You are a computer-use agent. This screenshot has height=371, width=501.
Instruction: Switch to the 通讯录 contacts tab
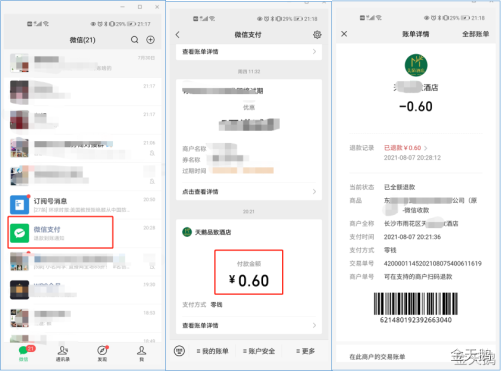(x=63, y=353)
